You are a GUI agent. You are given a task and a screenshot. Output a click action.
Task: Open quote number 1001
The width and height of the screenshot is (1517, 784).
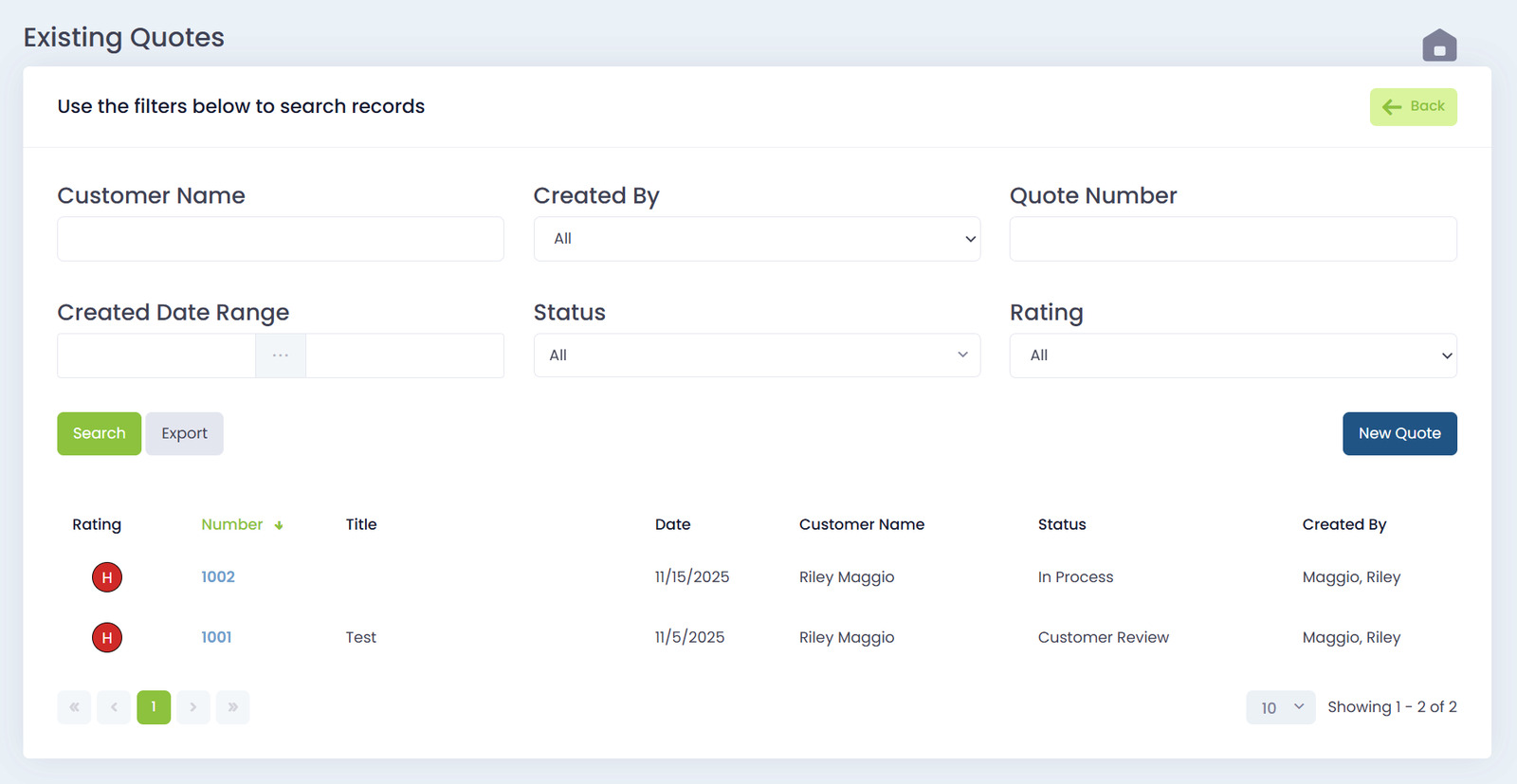[x=216, y=638]
